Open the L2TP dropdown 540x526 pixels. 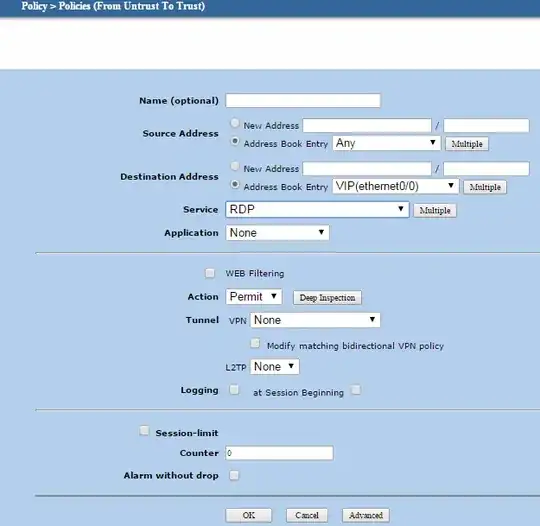pos(275,367)
